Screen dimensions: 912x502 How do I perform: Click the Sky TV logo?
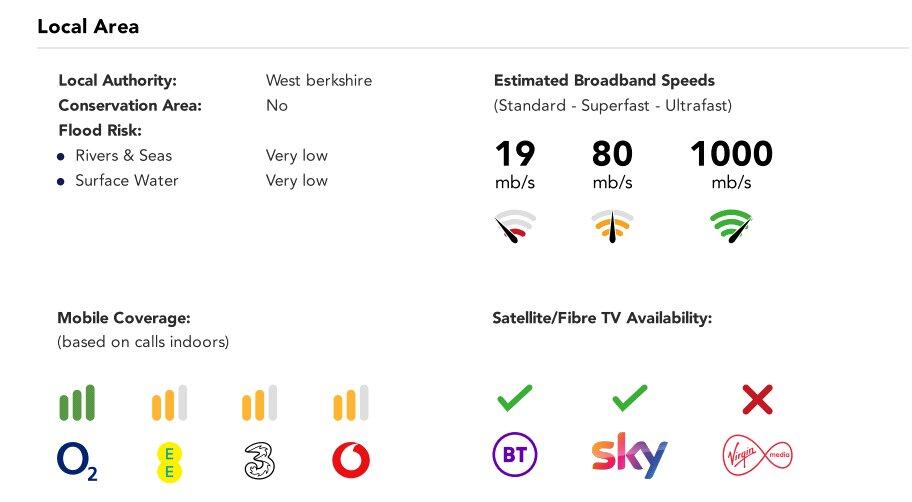click(x=628, y=456)
